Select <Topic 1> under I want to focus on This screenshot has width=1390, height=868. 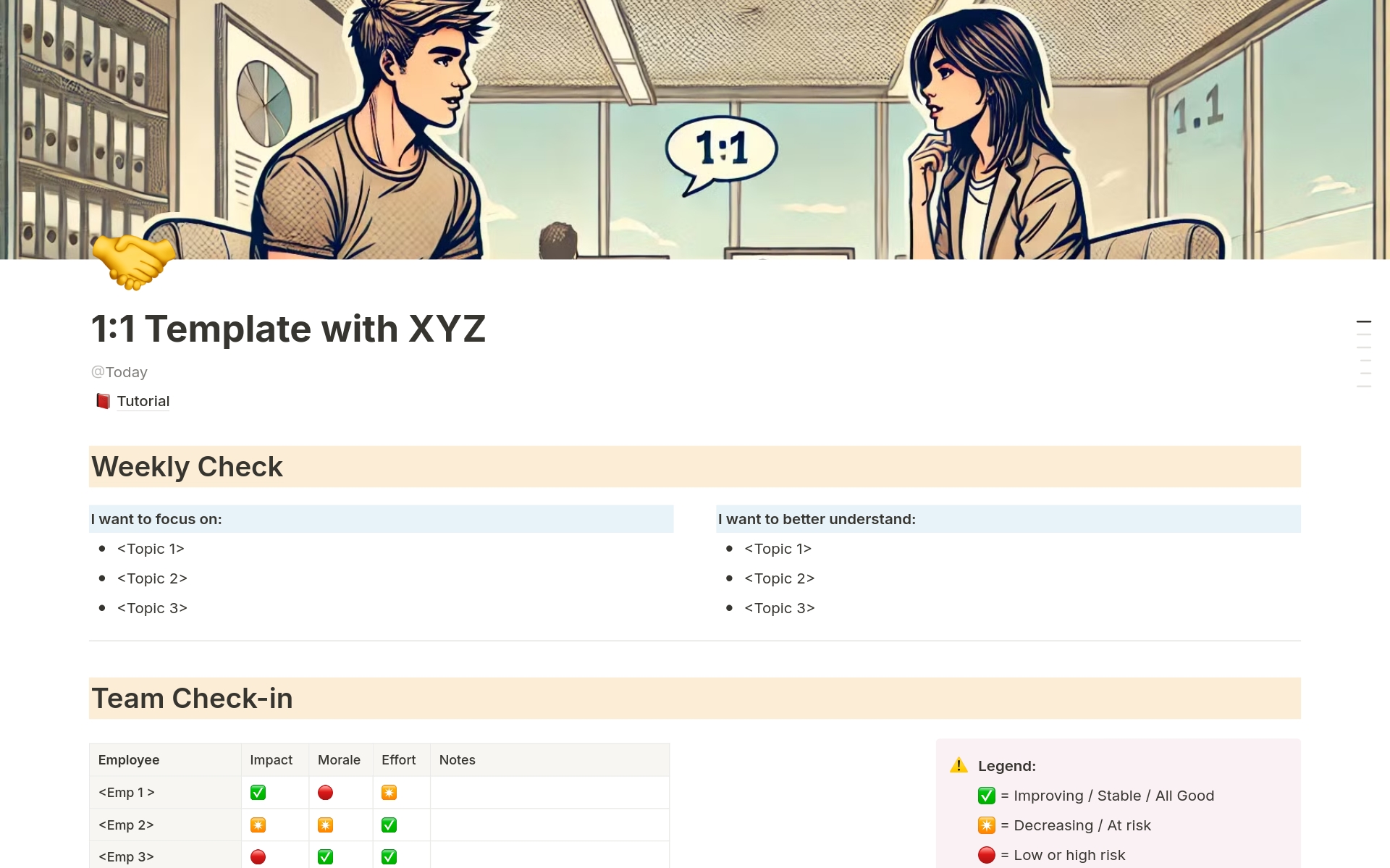[151, 549]
